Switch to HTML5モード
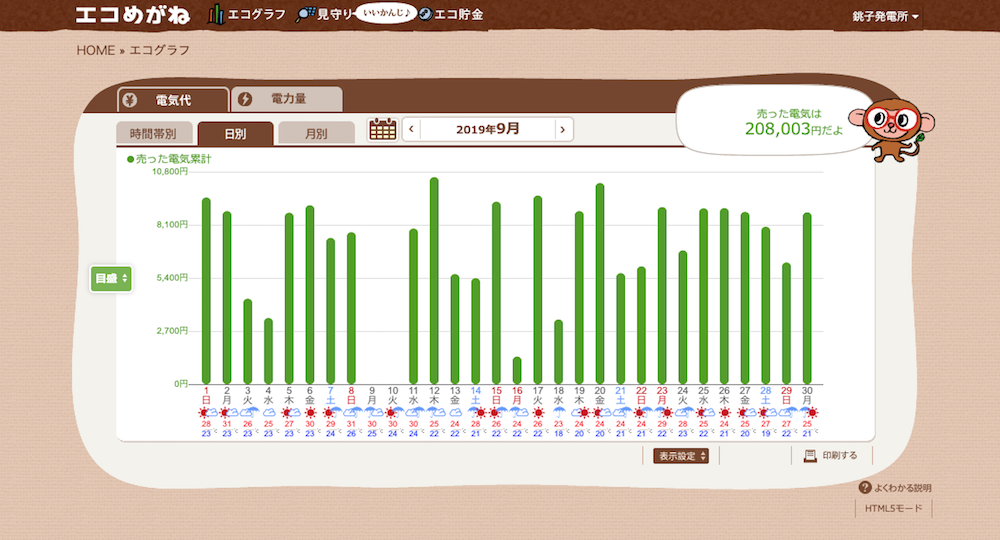1000x540 pixels. tap(893, 508)
